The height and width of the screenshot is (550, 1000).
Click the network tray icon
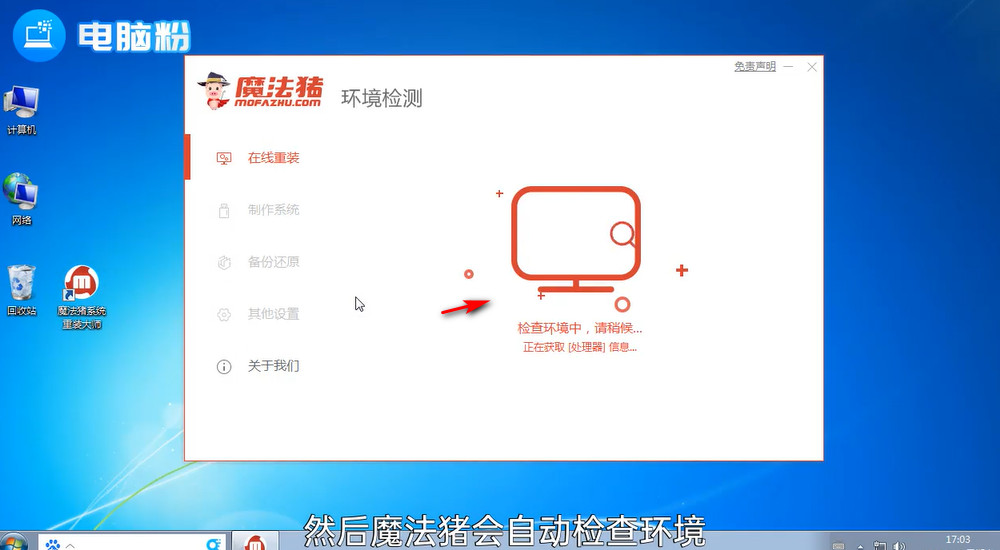880,546
